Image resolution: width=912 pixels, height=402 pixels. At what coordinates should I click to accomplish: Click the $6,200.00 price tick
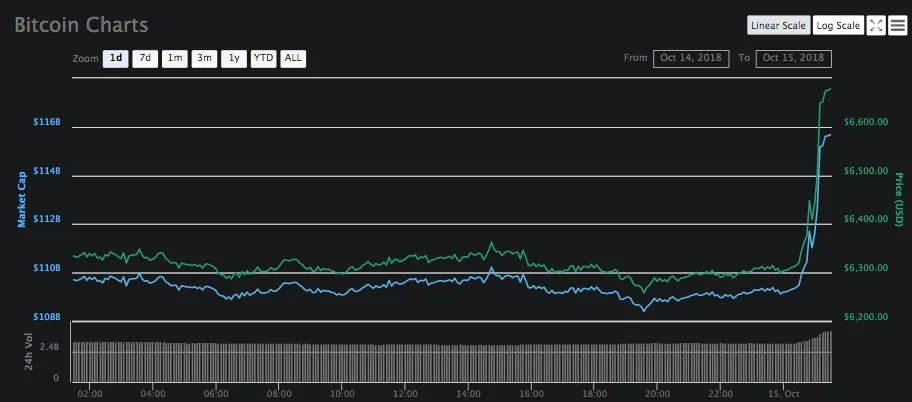(865, 317)
